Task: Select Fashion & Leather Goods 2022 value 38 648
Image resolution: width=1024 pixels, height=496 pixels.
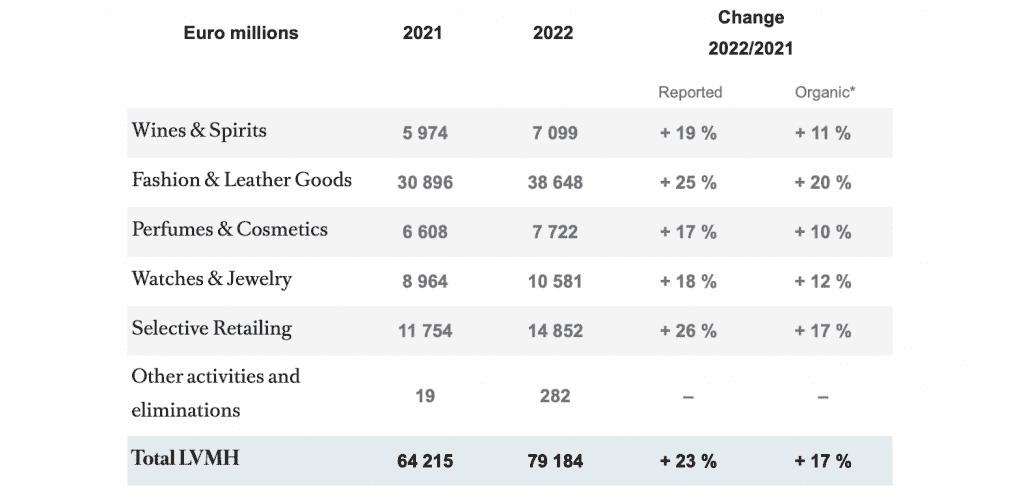Action: coord(553,183)
